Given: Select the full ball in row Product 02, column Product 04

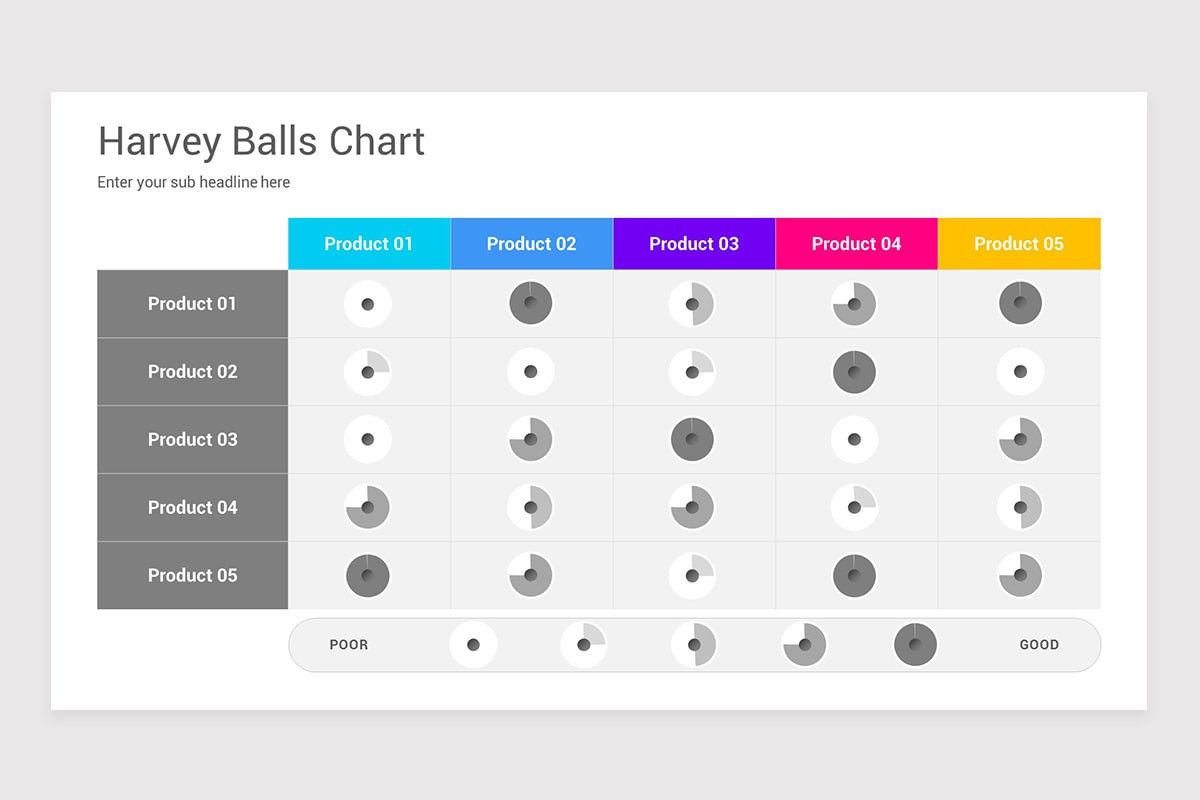Looking at the screenshot, I should point(855,372).
